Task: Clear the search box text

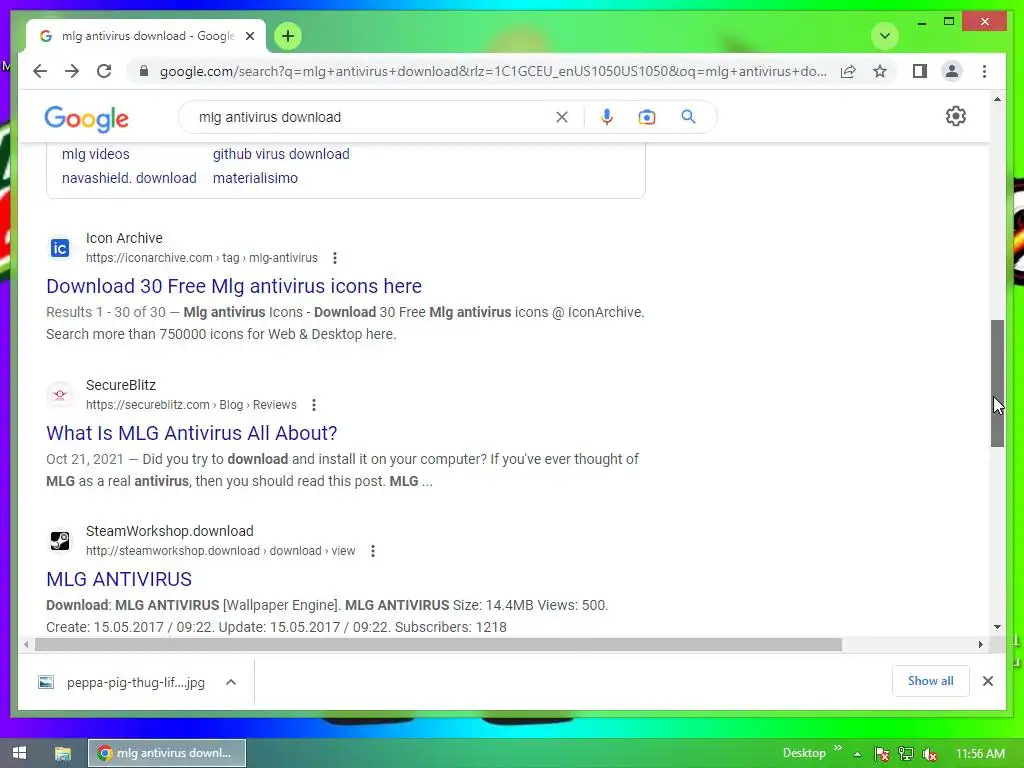Action: pos(562,117)
